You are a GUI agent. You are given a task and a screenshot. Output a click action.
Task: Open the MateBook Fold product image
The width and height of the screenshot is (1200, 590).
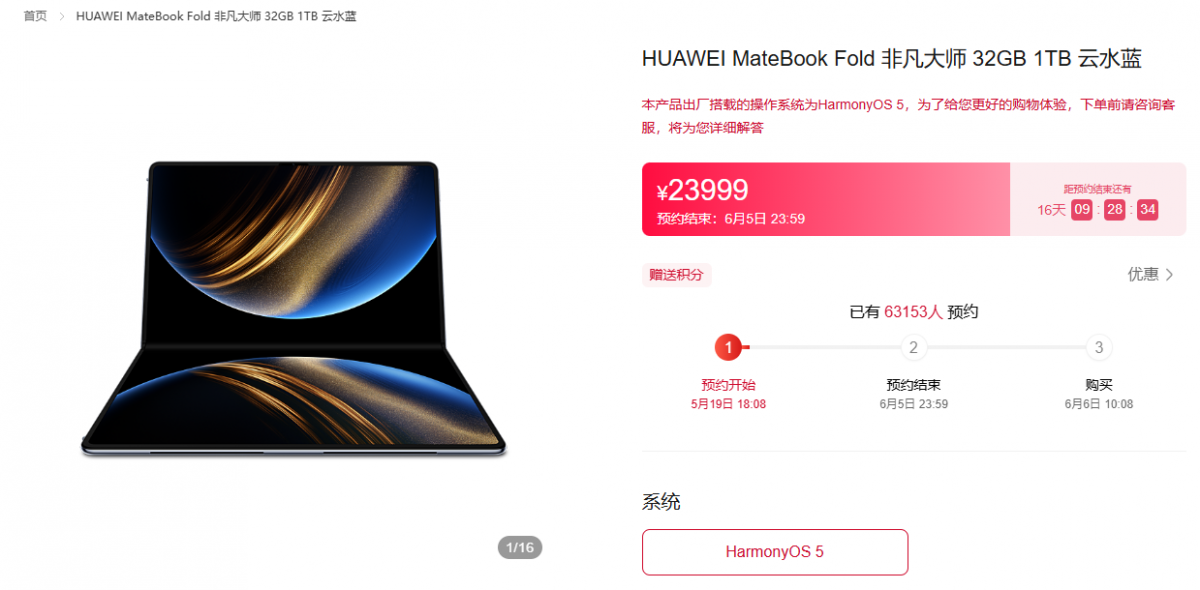tap(294, 309)
